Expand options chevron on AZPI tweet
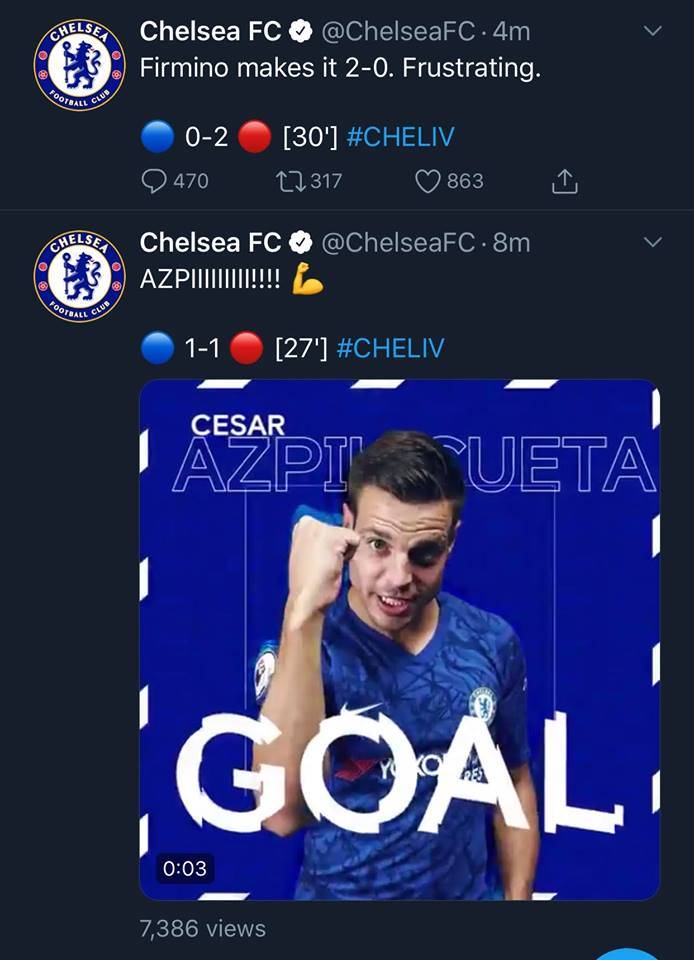 click(652, 242)
